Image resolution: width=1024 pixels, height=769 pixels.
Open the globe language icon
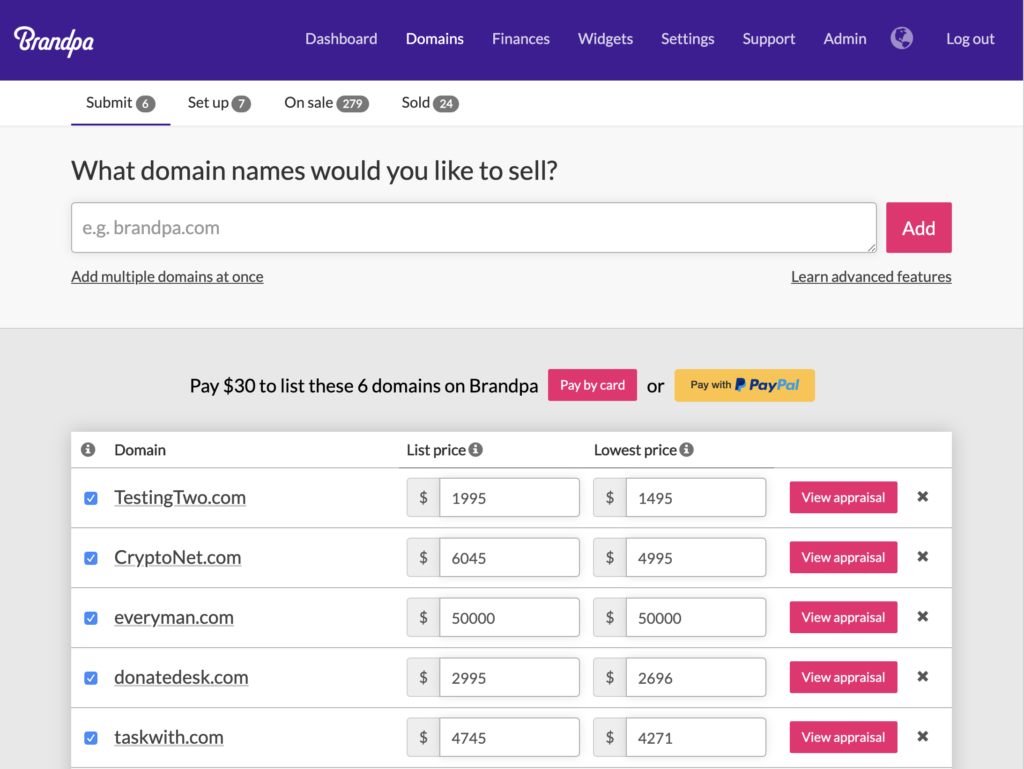pos(902,39)
